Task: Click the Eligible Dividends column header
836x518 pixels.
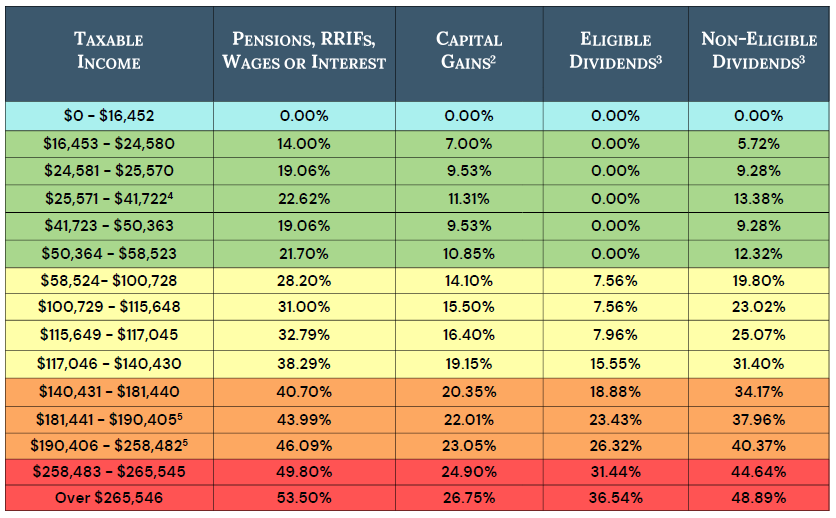Action: [x=615, y=51]
